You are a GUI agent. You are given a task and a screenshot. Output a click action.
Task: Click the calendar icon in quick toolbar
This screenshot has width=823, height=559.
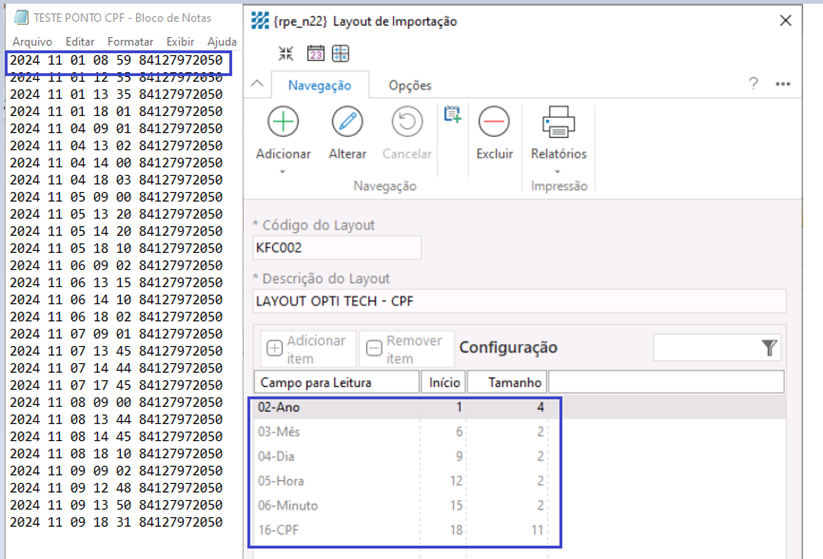(x=315, y=54)
